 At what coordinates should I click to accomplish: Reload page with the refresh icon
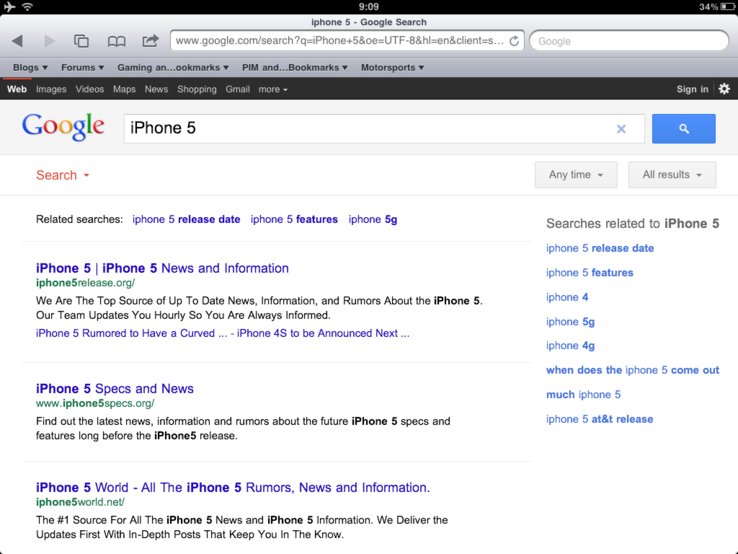click(x=514, y=41)
